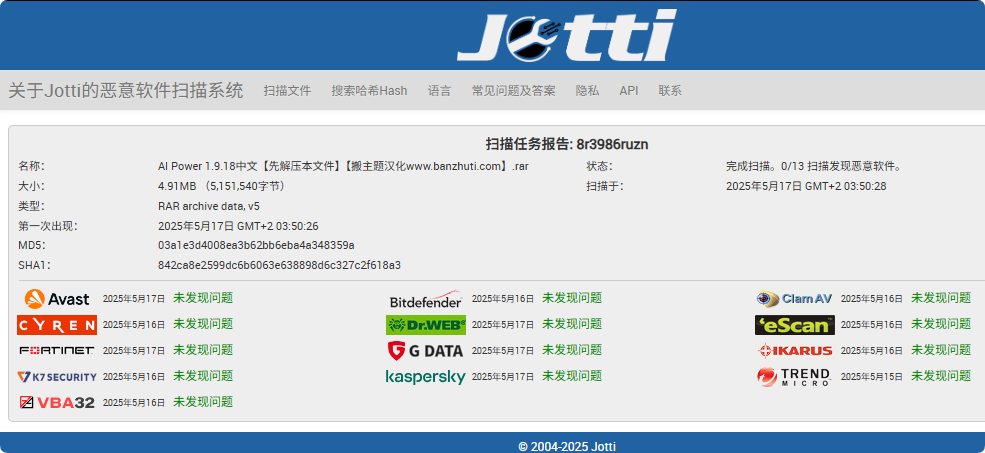Click Kaspersky's 未发现问题 result

pyautogui.click(x=572, y=376)
